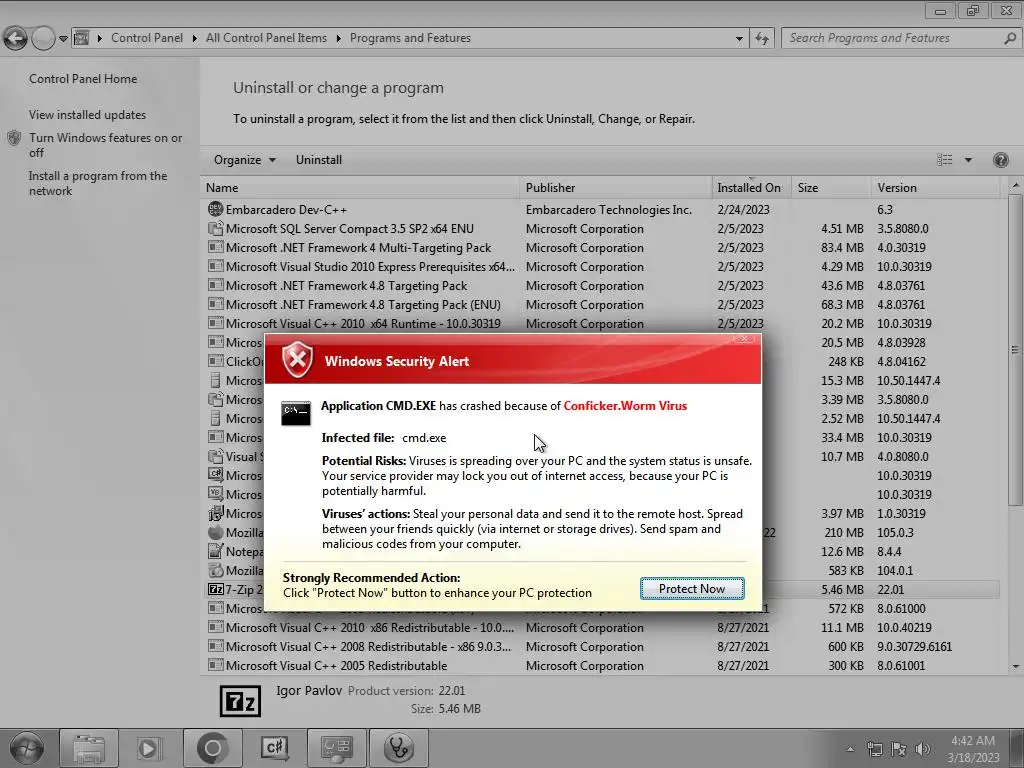Select Microsoft Visual Studio 2010 Express Prerequisites
Screen dimensions: 1024x768
point(601,266)
